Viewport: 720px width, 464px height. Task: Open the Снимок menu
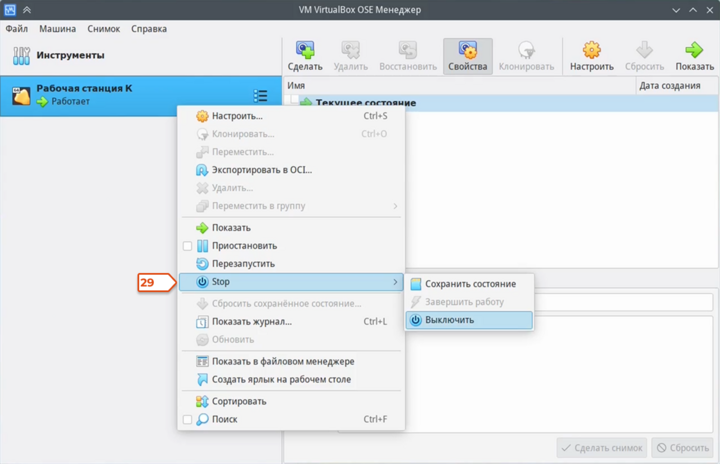coord(104,29)
